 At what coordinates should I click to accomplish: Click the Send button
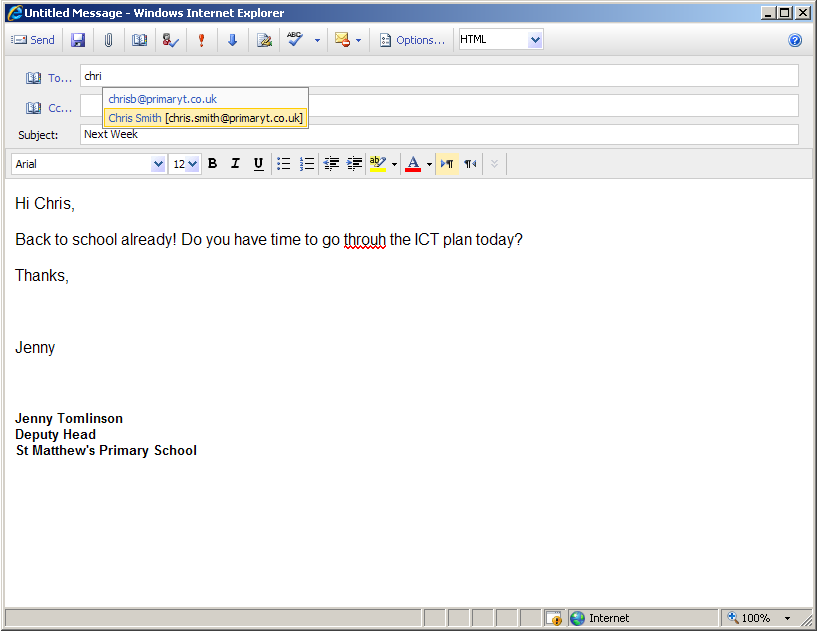33,40
